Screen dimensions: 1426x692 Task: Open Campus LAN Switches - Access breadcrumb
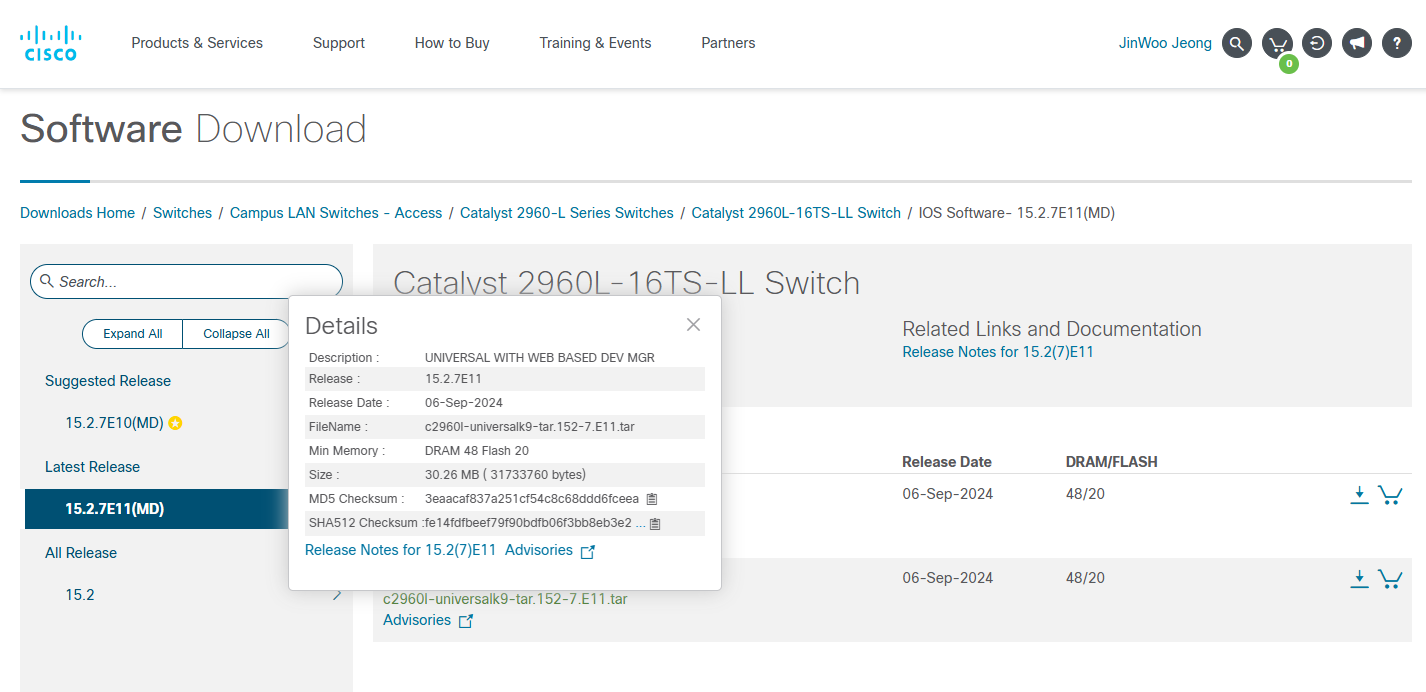pos(336,213)
